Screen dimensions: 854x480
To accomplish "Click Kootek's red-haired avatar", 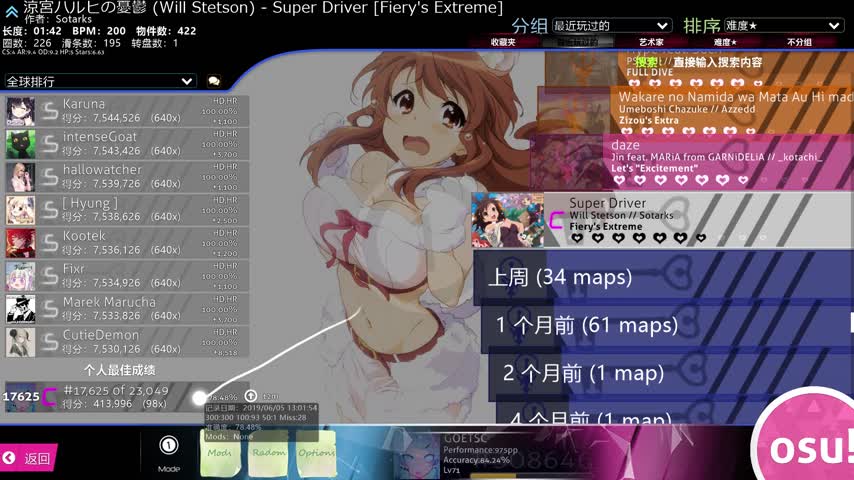I will 21,243.
